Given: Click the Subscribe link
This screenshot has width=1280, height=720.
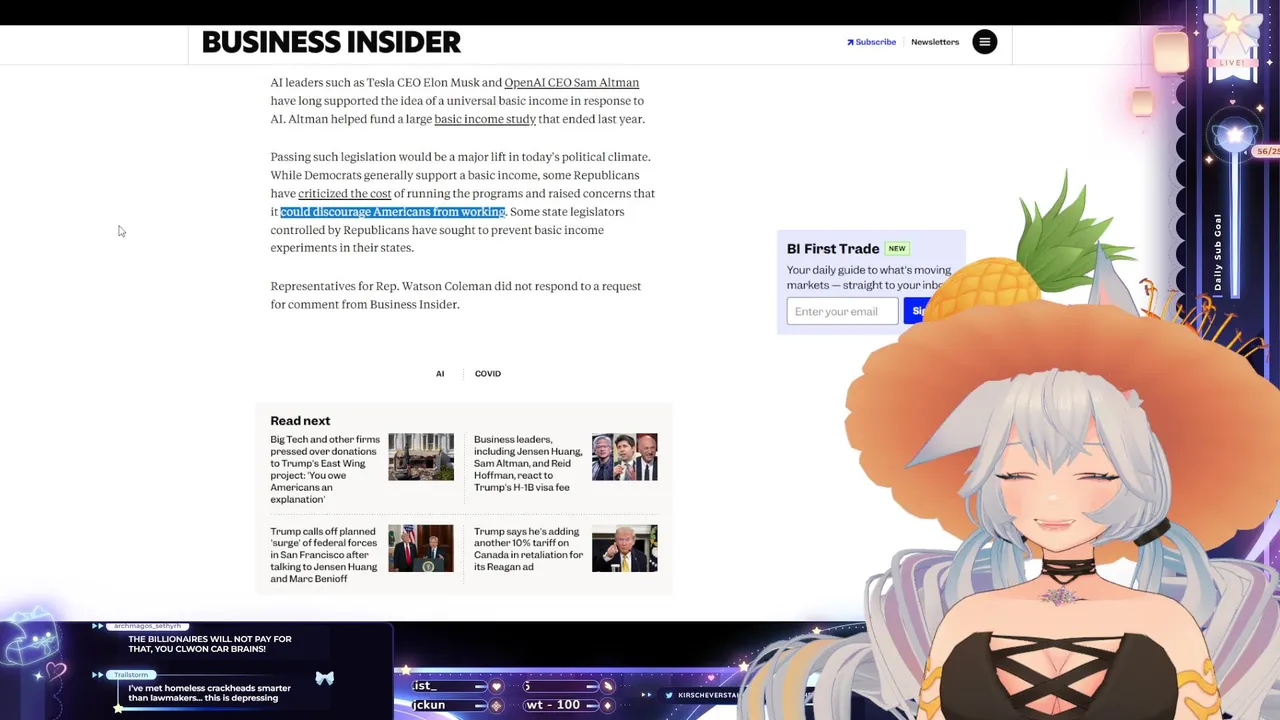Looking at the screenshot, I should [871, 42].
